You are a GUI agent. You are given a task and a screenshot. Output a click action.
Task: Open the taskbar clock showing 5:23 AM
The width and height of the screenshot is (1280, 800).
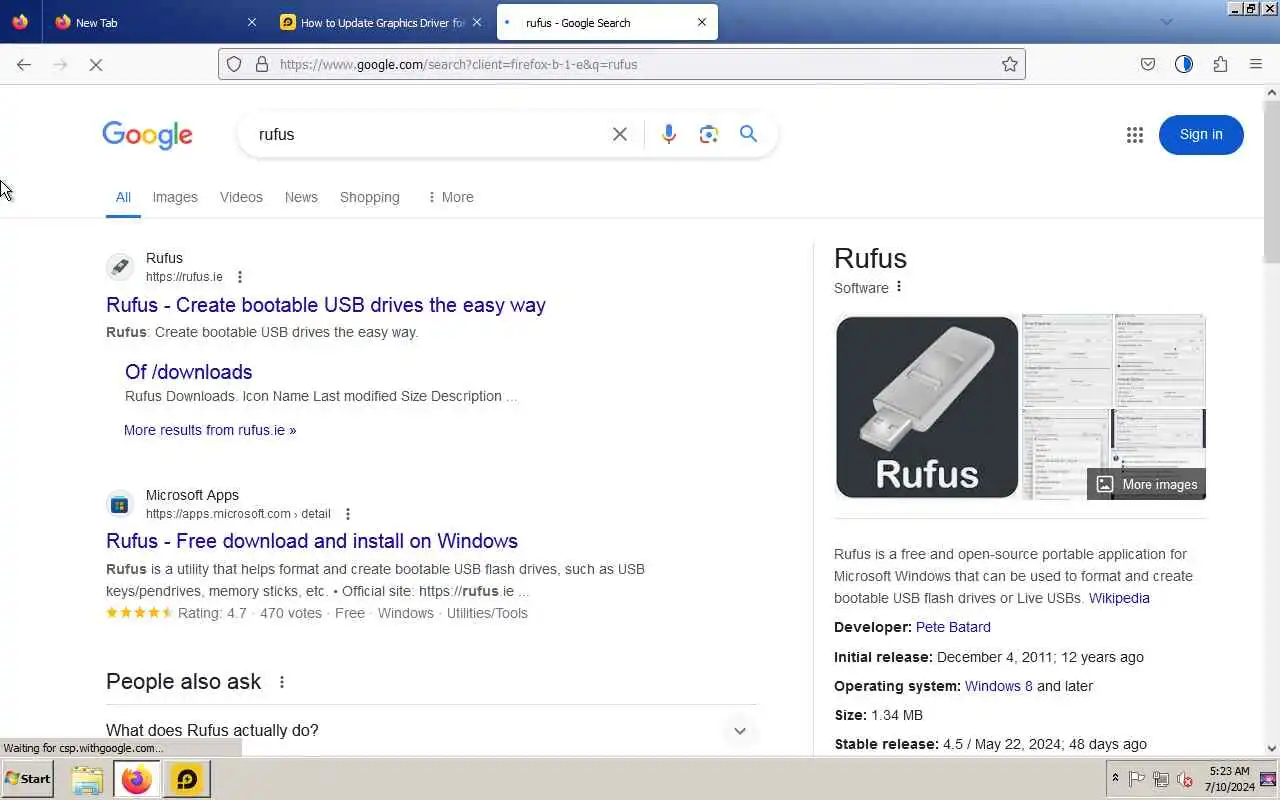pos(1229,779)
